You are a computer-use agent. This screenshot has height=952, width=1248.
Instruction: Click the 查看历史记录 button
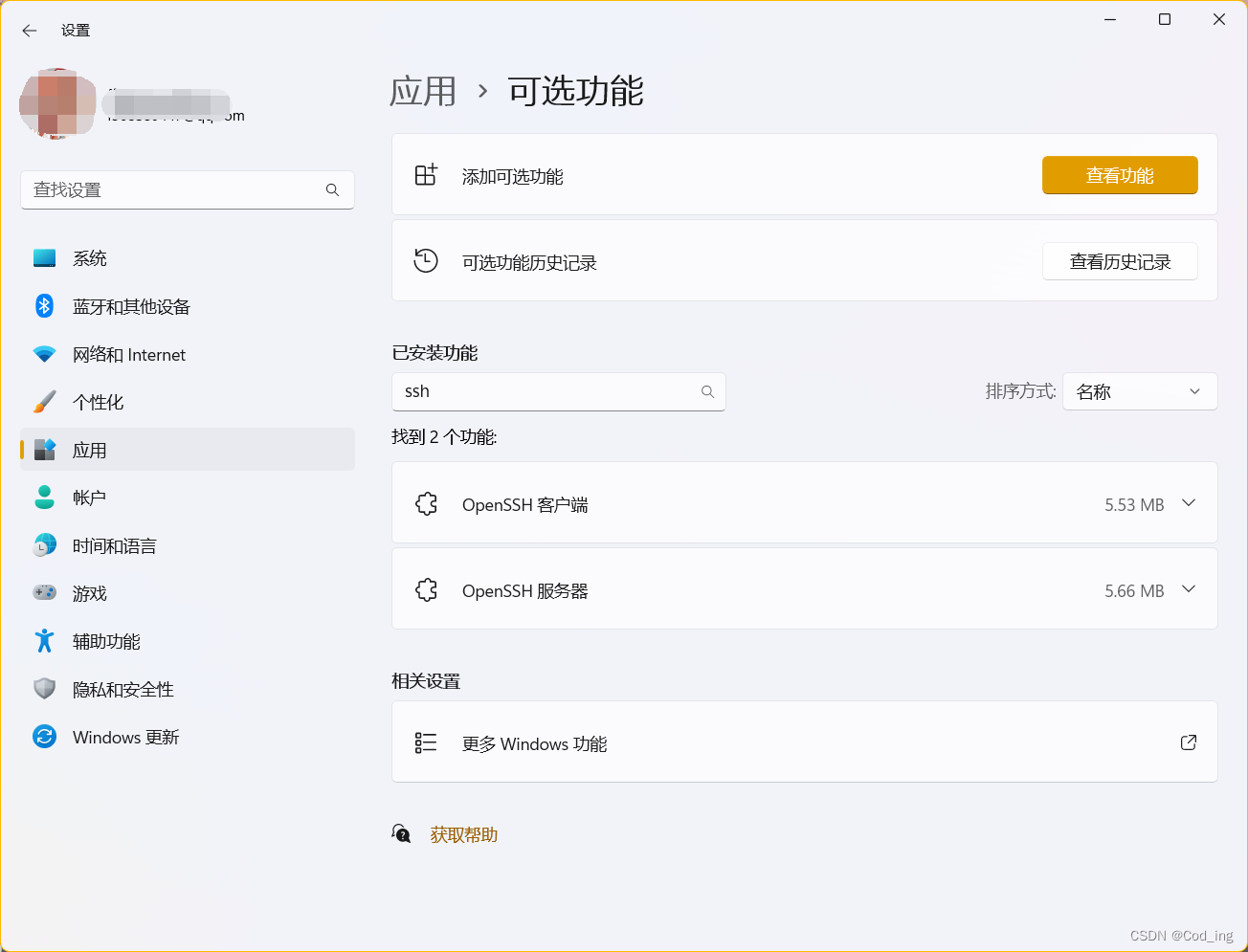coord(1120,260)
